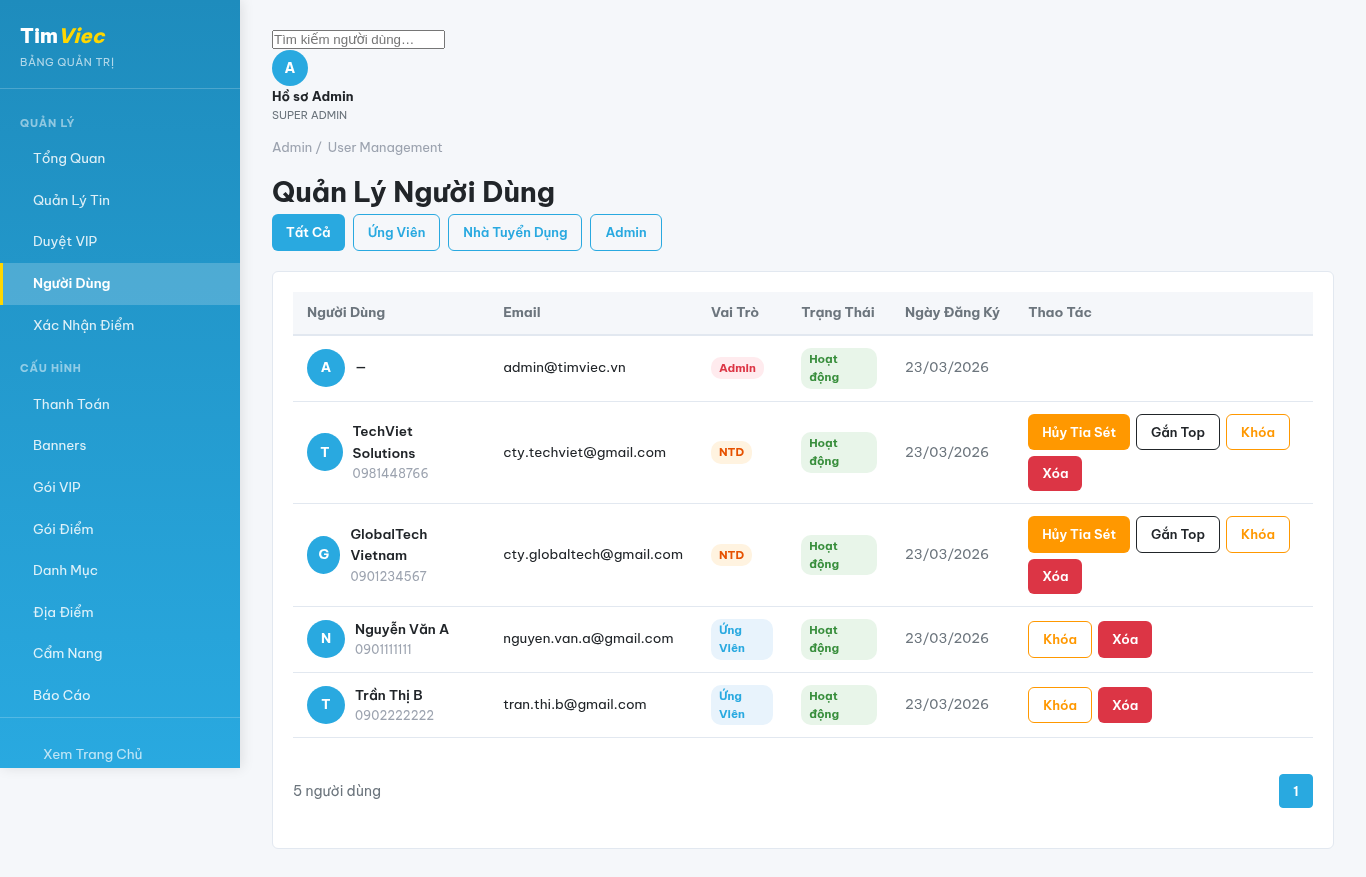Click the NTD badge for GlobalTech Vietnam

pyautogui.click(x=731, y=554)
